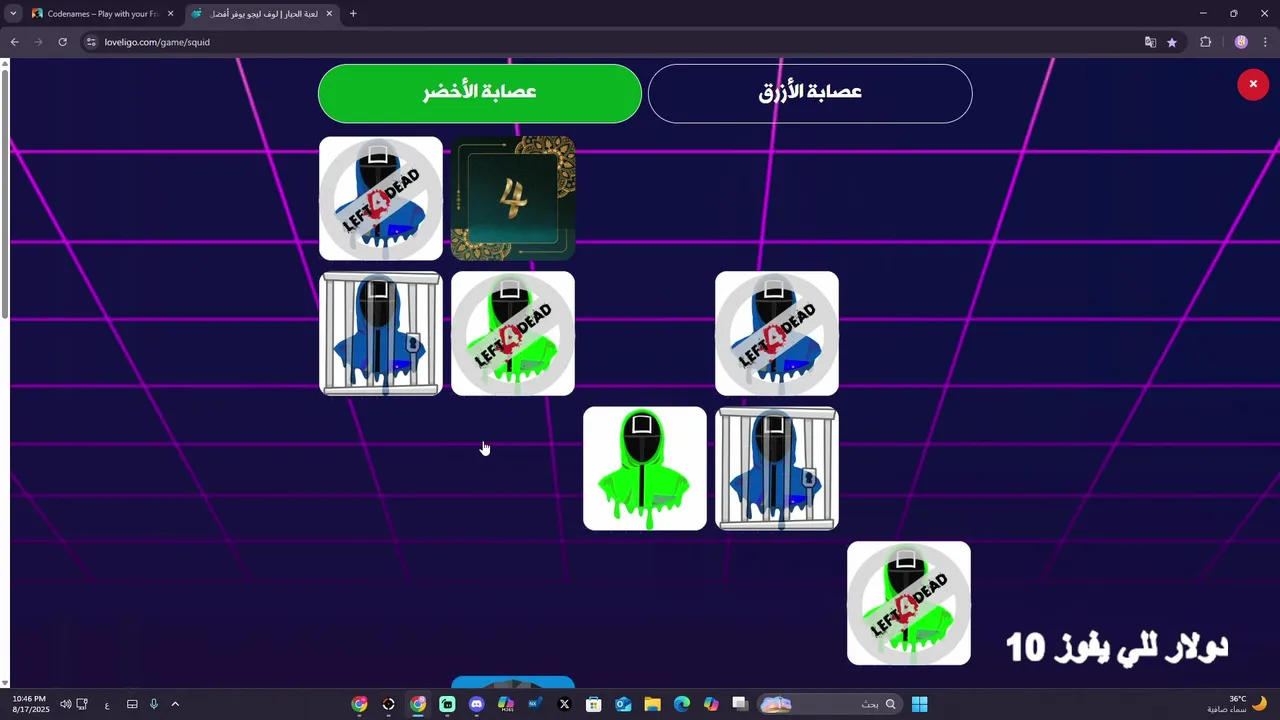Show hidden system tray icons
Image resolution: width=1280 pixels, height=720 pixels.
click(x=175, y=704)
